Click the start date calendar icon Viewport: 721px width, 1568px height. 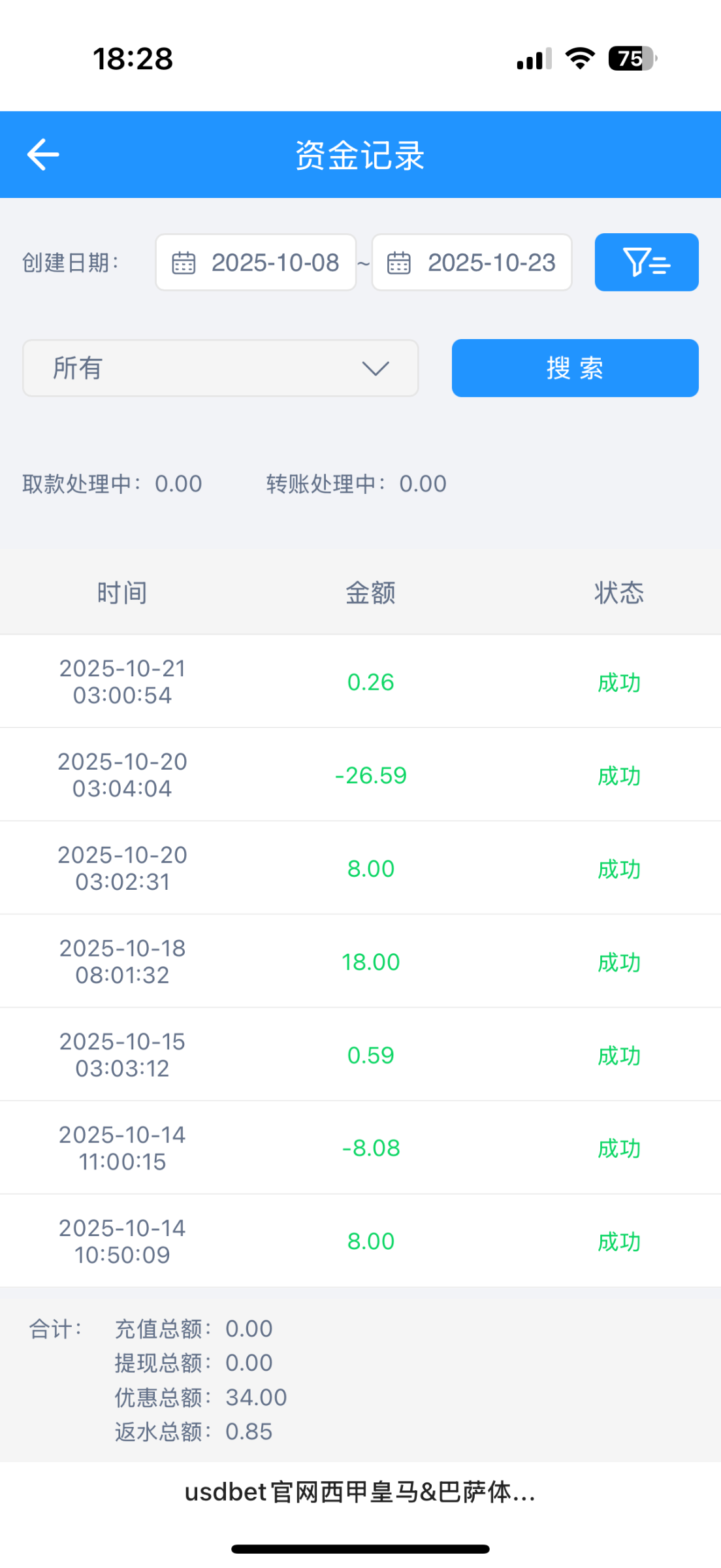184,263
